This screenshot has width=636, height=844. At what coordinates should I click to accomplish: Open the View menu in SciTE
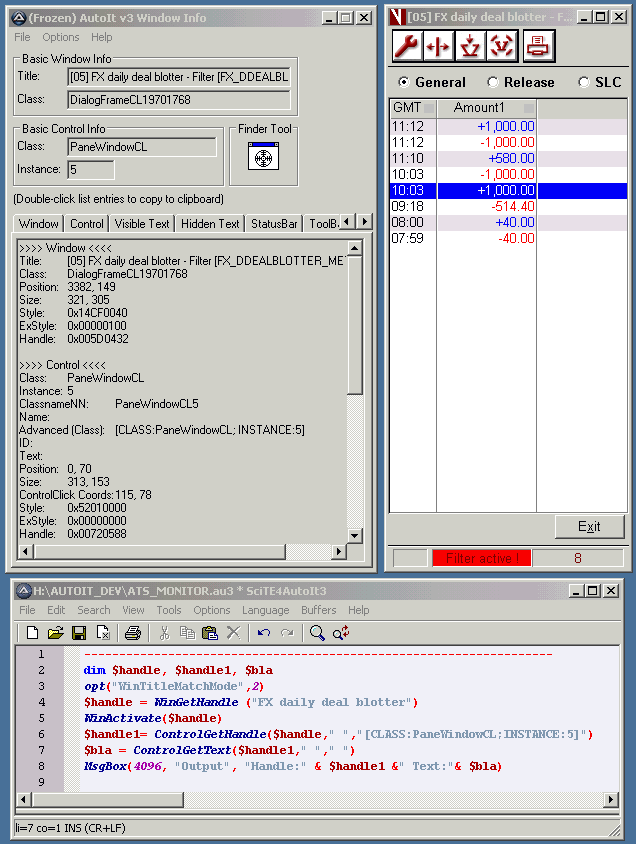coord(133,610)
